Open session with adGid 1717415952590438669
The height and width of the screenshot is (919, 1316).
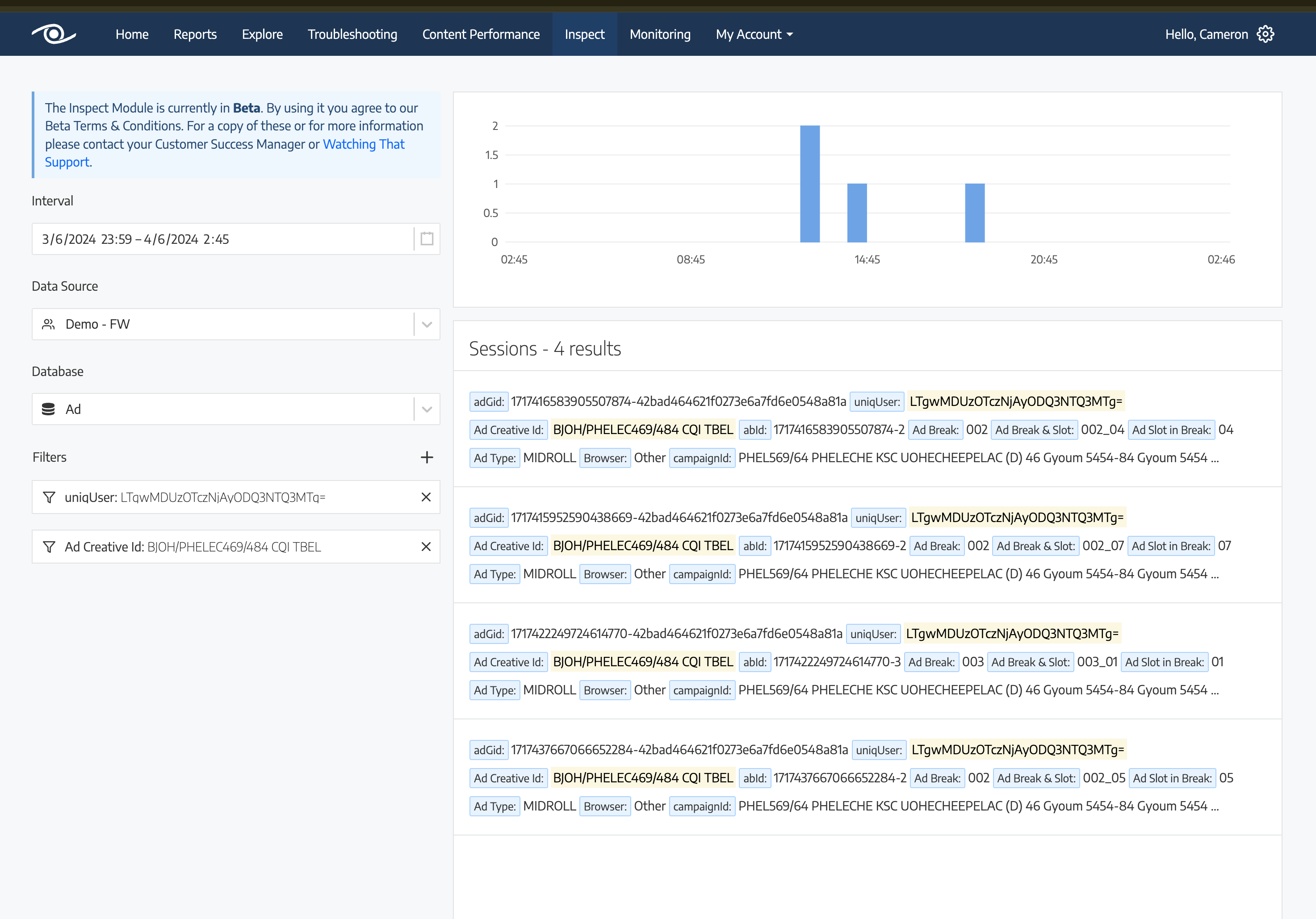[x=867, y=545]
